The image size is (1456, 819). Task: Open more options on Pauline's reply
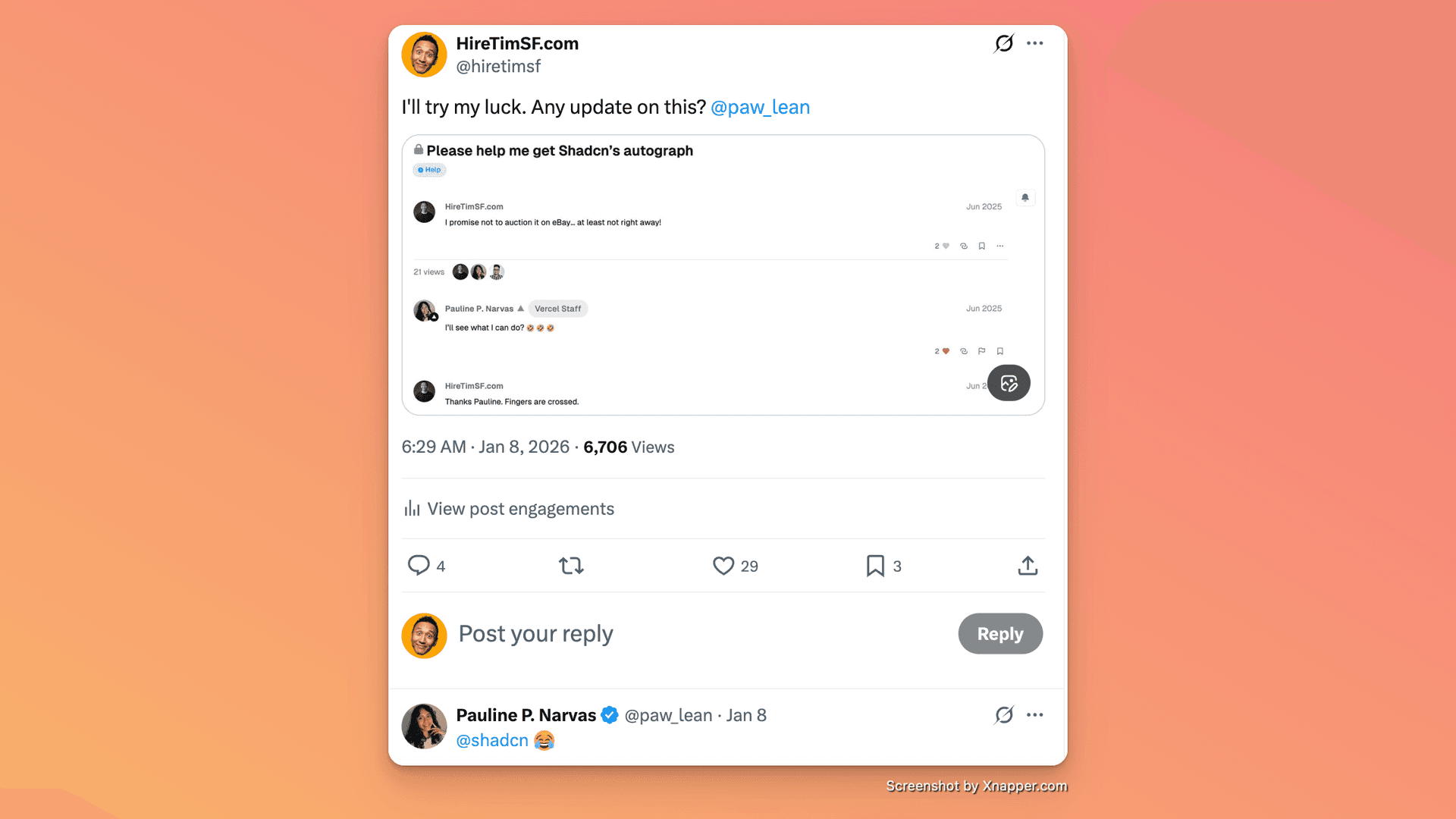(x=1035, y=715)
